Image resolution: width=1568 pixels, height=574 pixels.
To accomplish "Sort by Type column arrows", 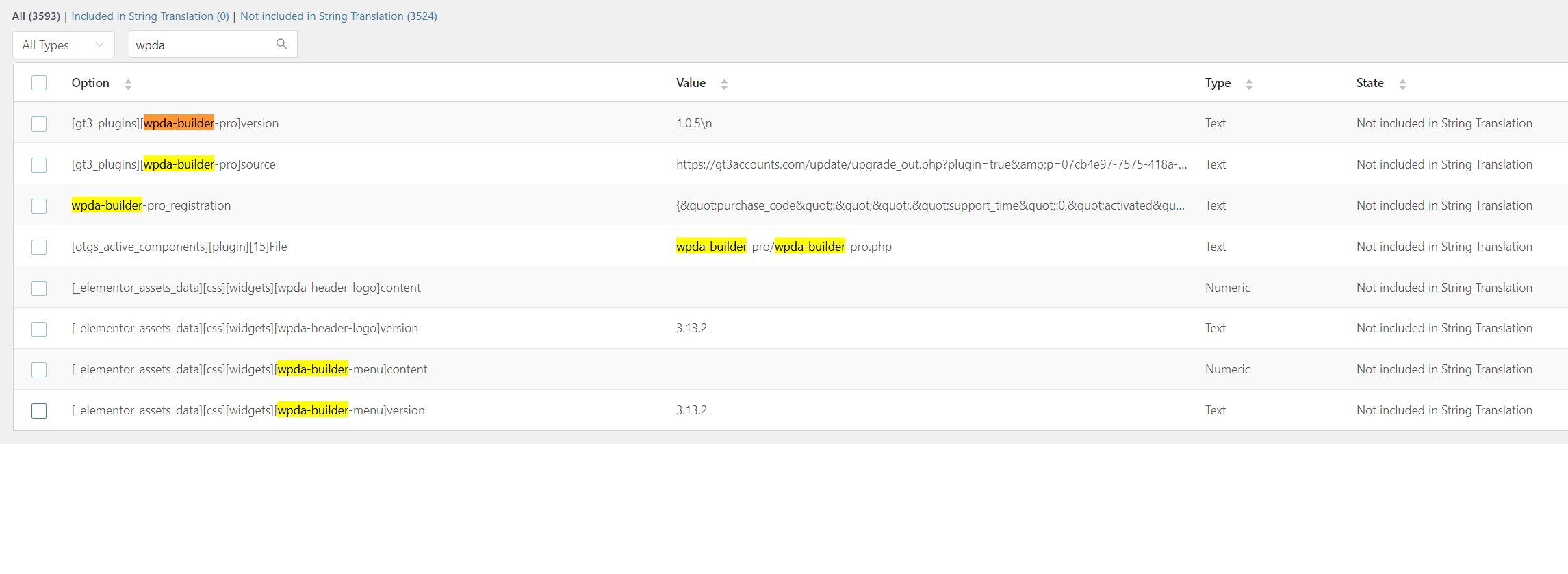I will click(1249, 84).
